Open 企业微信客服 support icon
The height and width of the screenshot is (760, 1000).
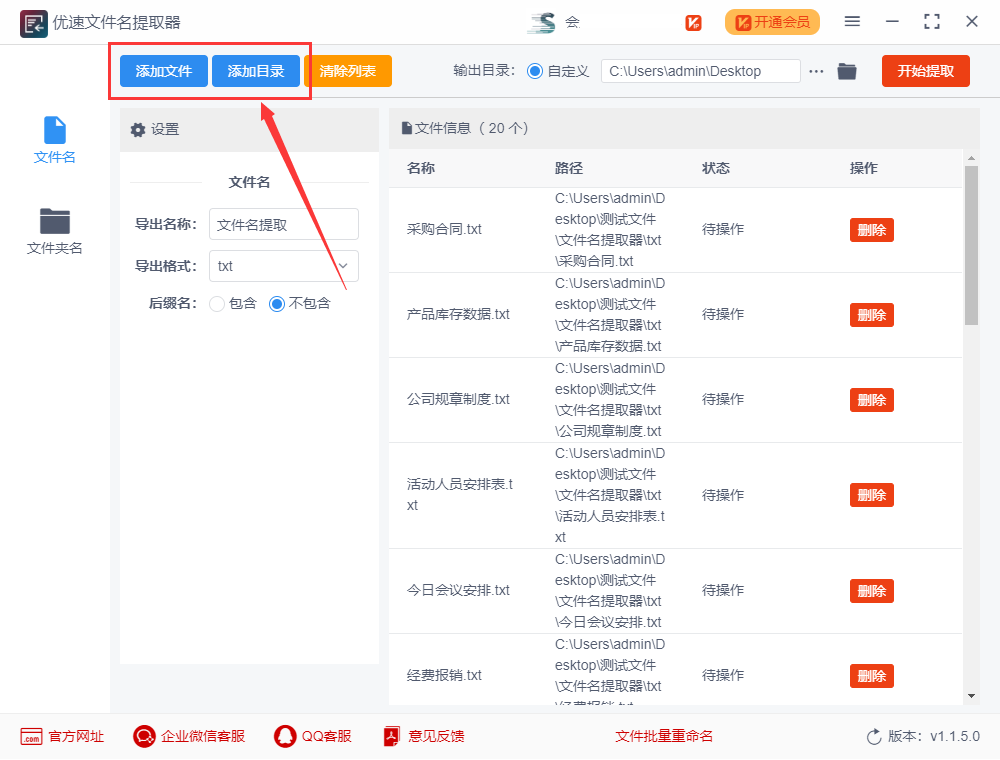coord(144,737)
